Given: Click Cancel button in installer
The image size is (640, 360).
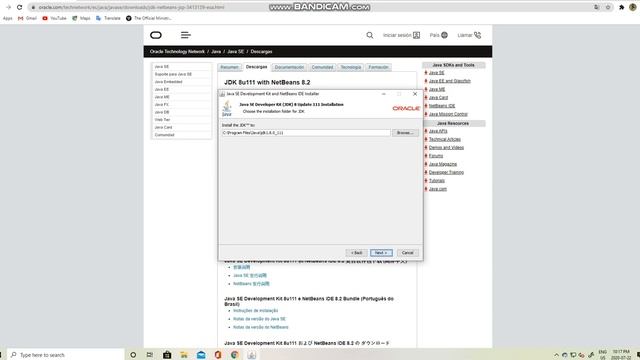Looking at the screenshot, I should coord(407,253).
